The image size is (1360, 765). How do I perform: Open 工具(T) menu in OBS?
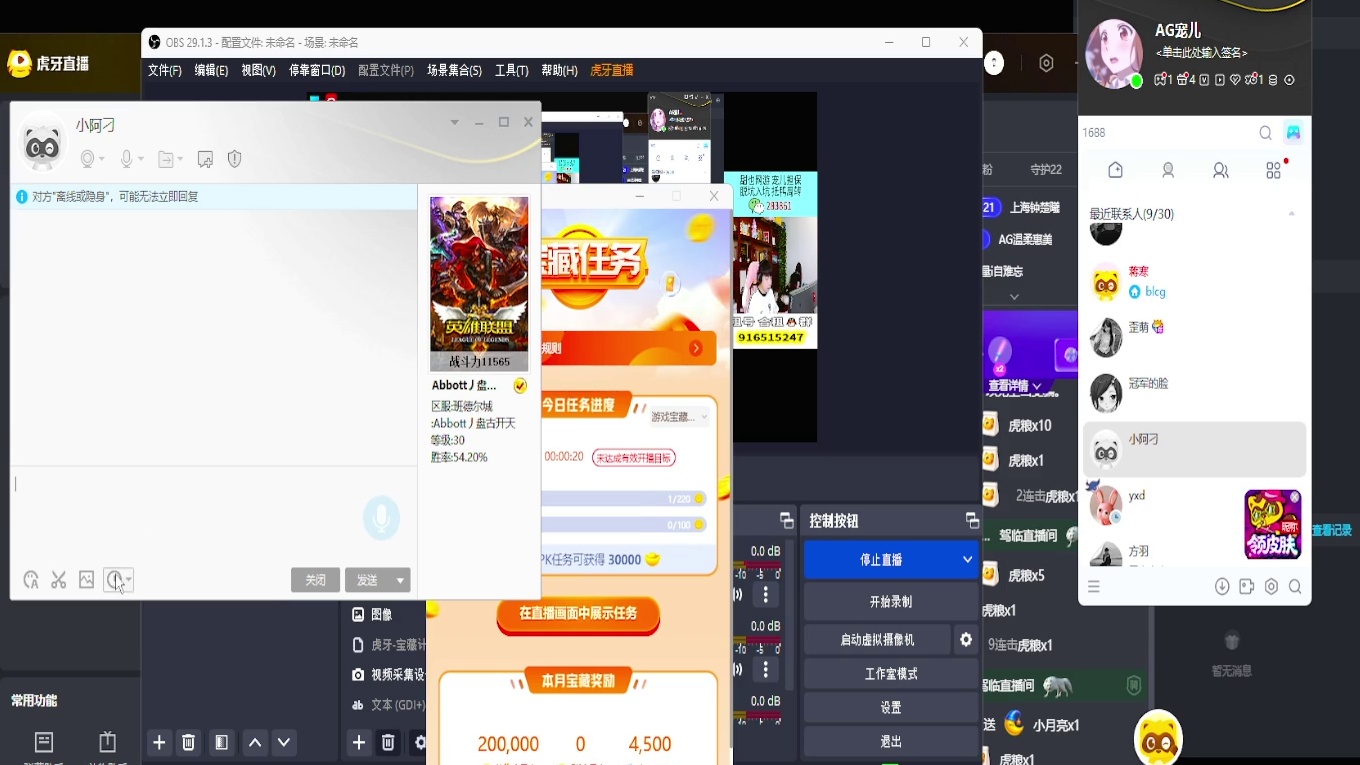pyautogui.click(x=512, y=70)
